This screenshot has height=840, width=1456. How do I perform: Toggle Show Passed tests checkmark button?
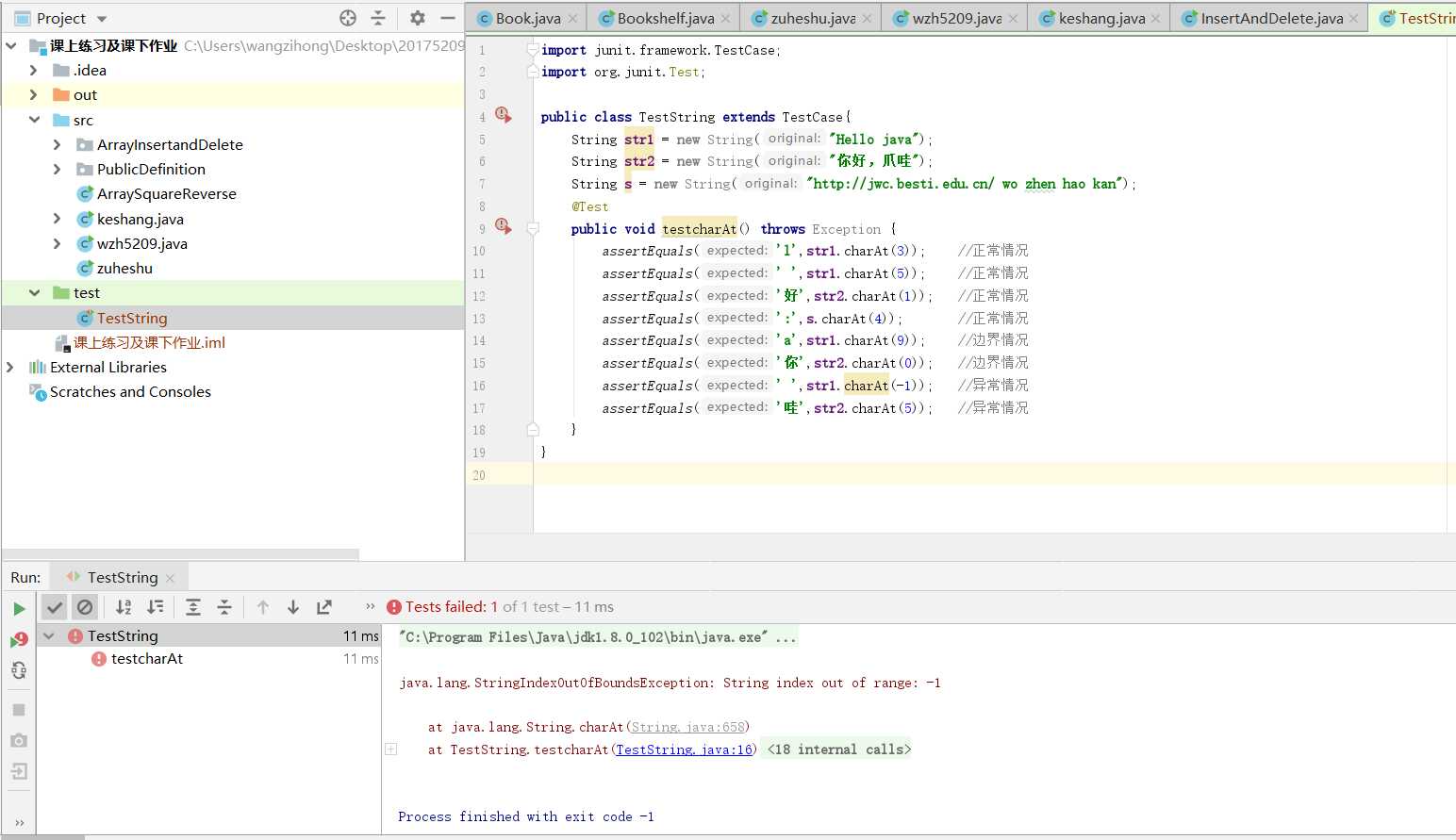55,607
